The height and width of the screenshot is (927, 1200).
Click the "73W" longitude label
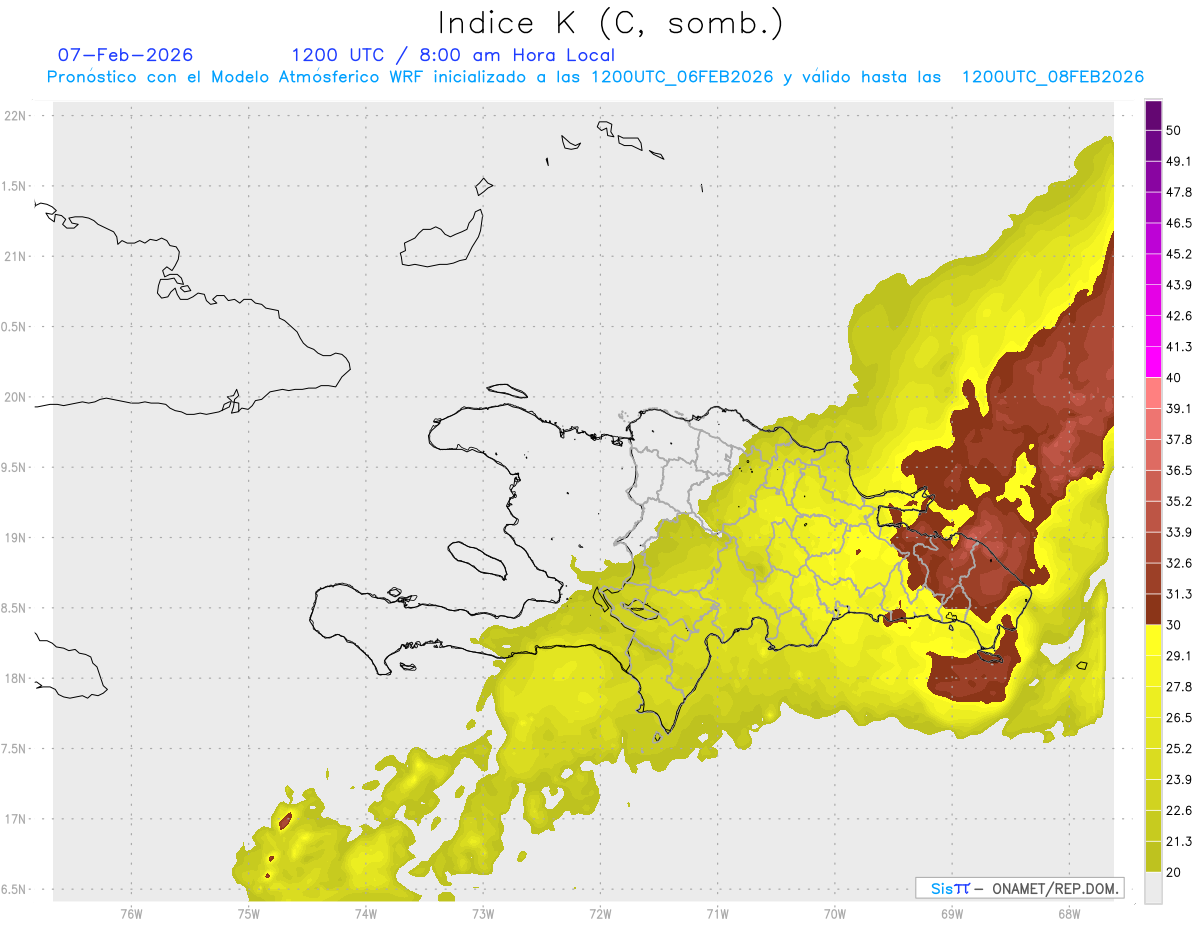click(483, 914)
